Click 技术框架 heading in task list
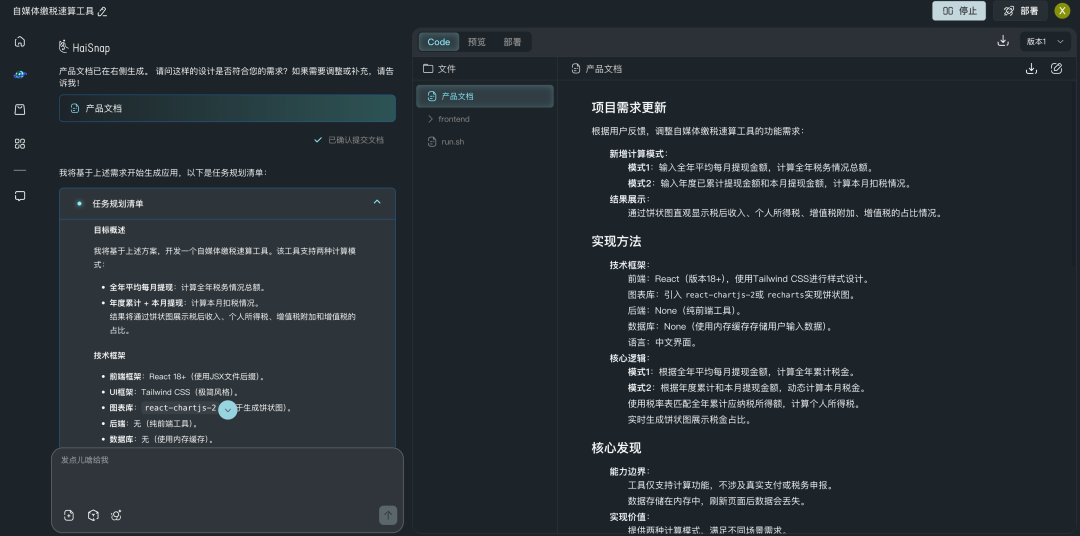 110,355
